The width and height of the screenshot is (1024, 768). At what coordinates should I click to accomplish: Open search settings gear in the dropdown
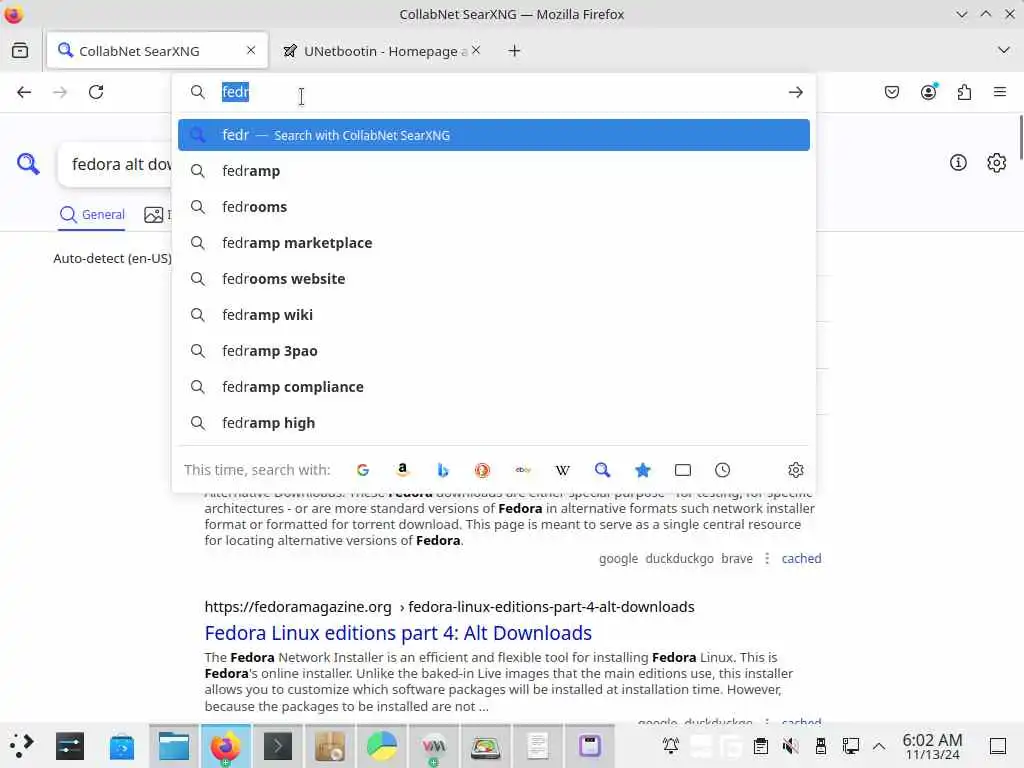tap(795, 470)
